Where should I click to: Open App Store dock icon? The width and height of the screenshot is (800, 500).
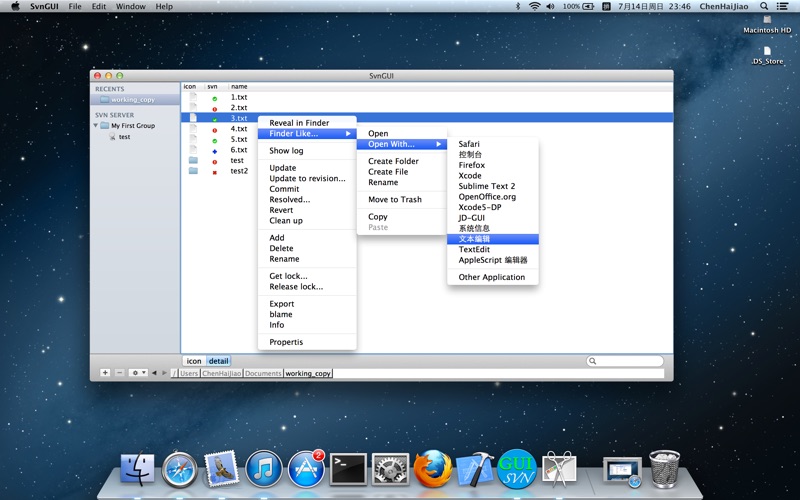306,468
